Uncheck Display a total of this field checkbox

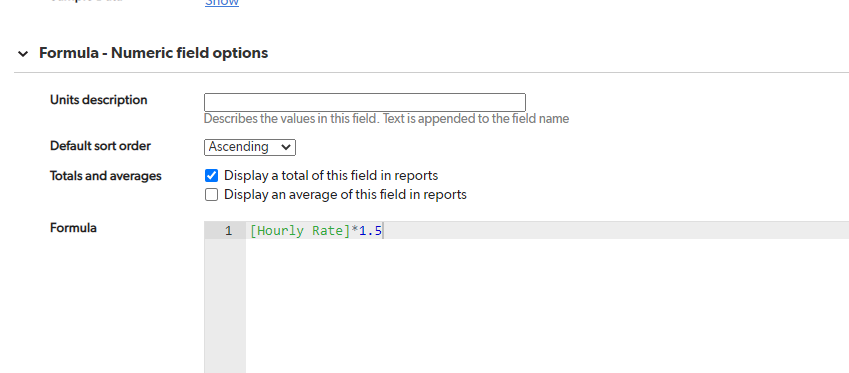(211, 176)
